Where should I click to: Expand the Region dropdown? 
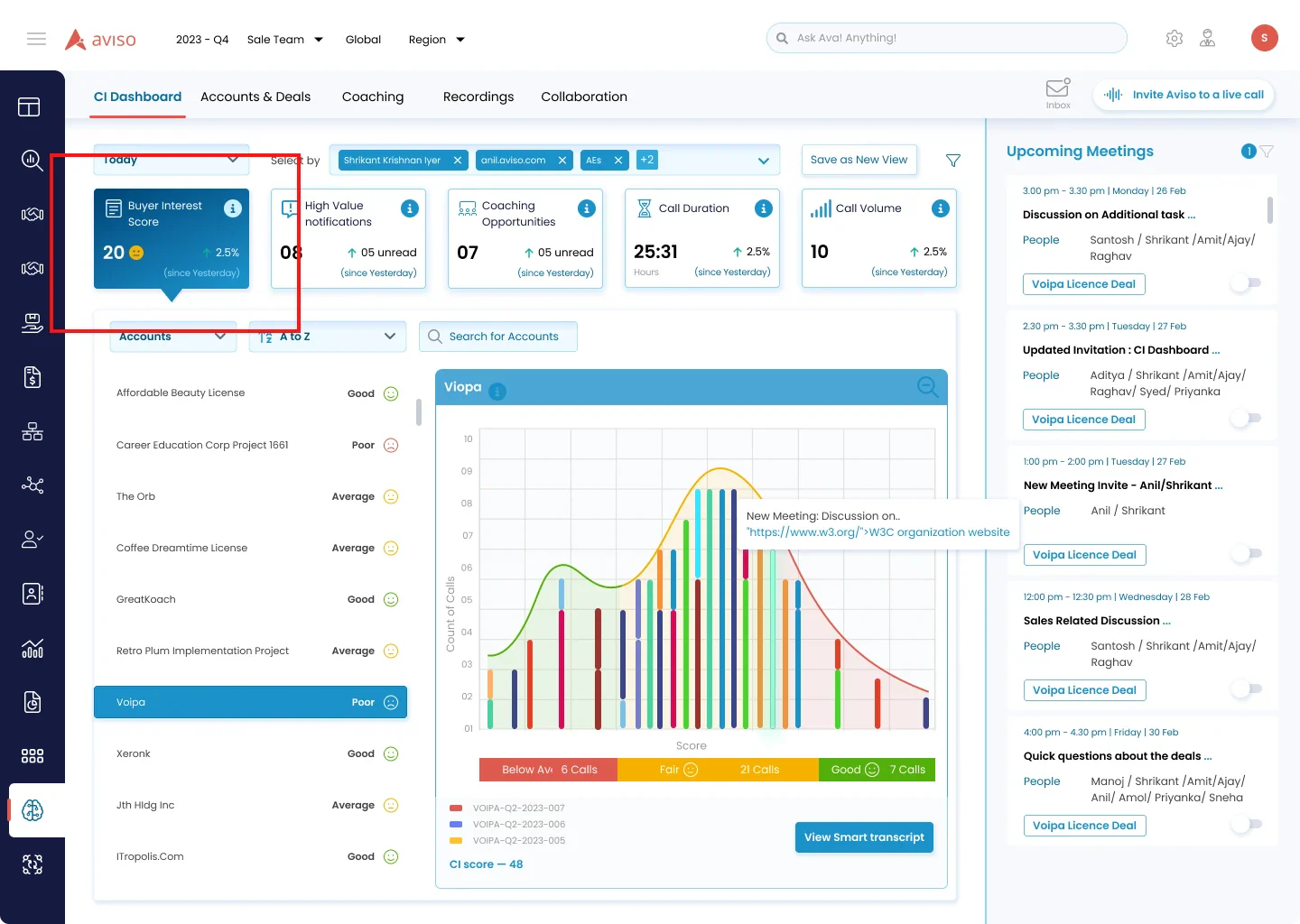point(437,40)
